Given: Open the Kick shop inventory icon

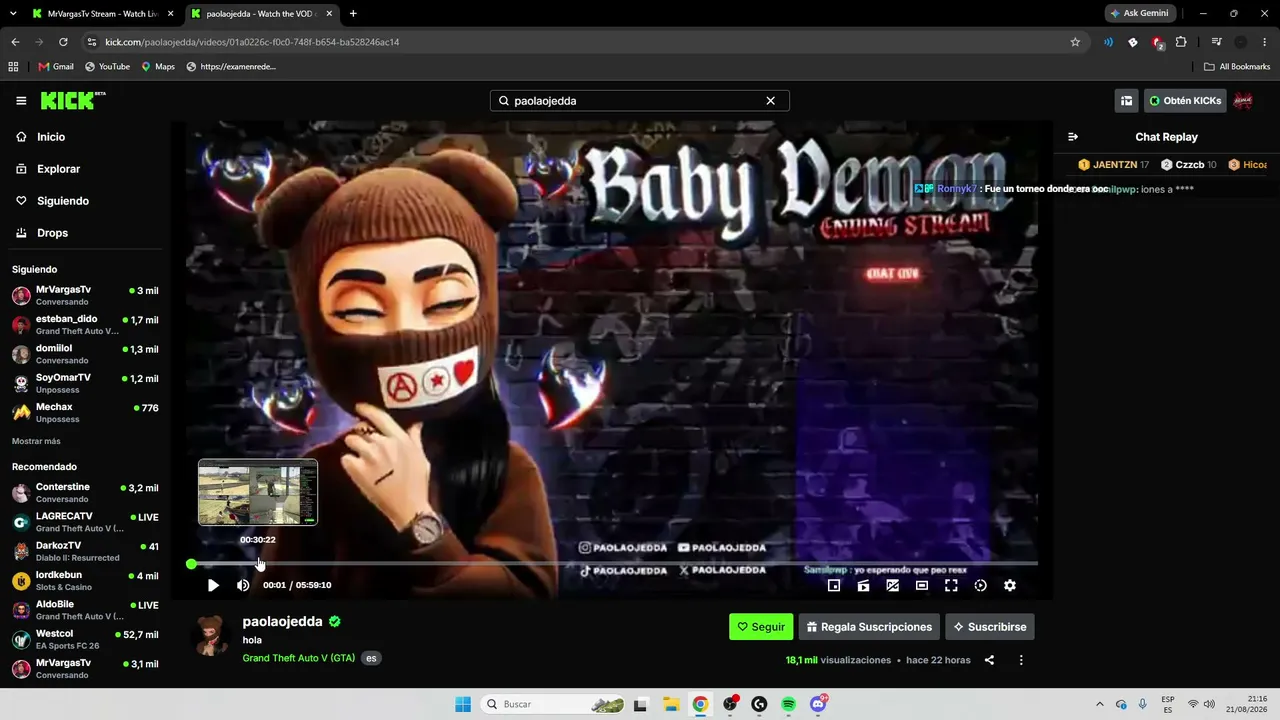Looking at the screenshot, I should point(1126,101).
